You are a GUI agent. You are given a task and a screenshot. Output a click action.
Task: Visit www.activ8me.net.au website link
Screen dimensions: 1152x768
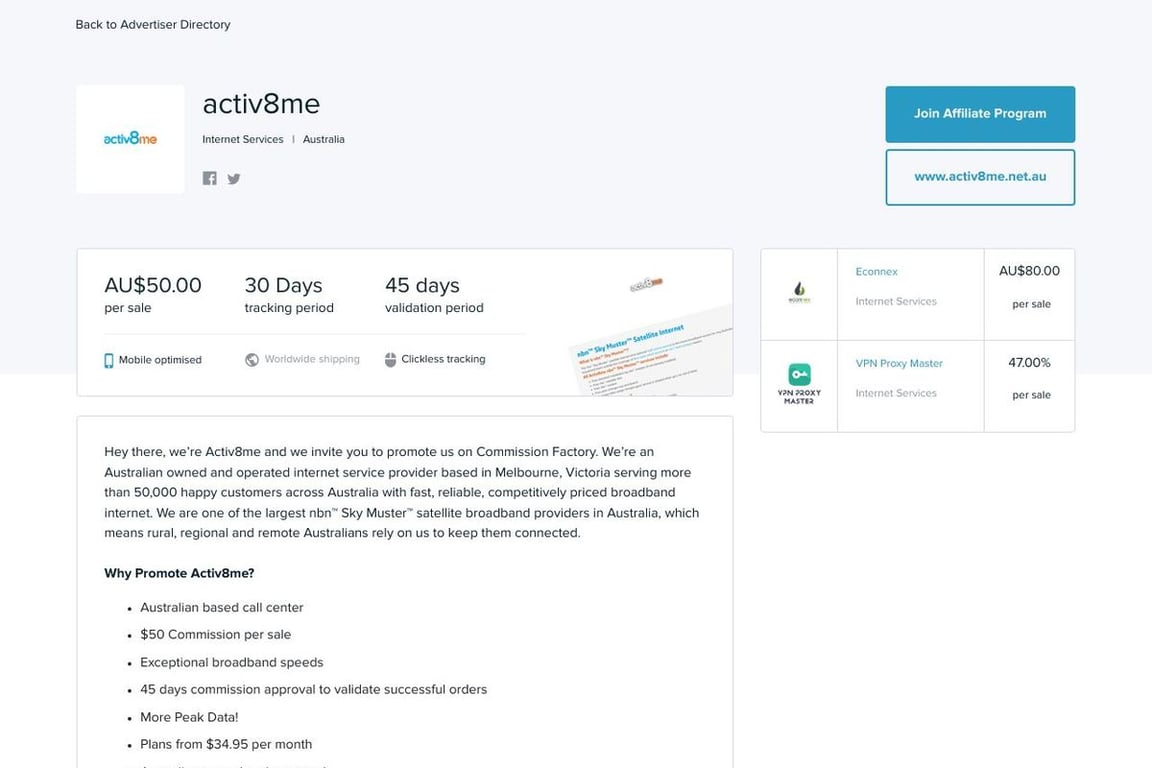(979, 176)
